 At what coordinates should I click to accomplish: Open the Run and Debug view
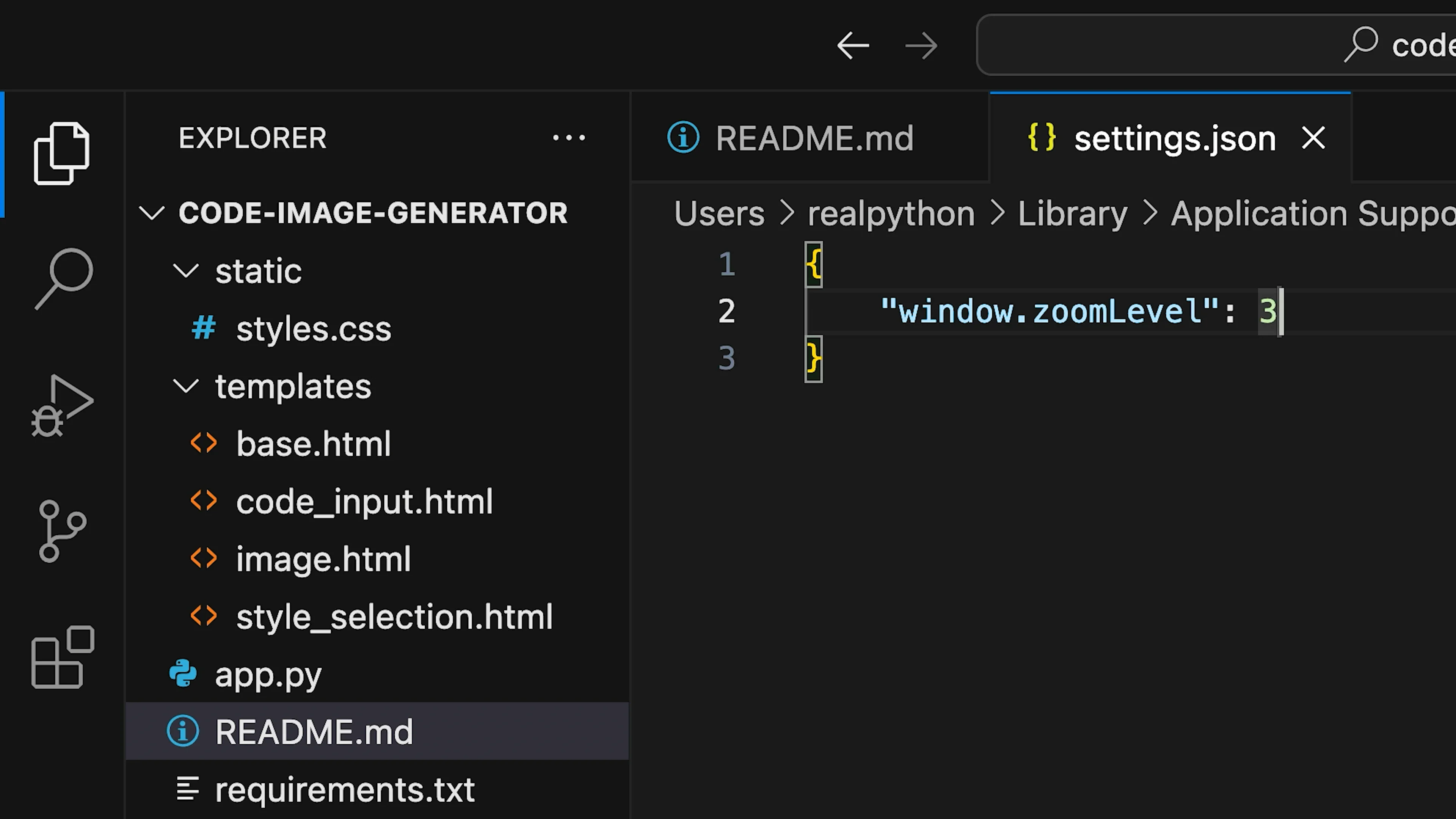(x=62, y=405)
